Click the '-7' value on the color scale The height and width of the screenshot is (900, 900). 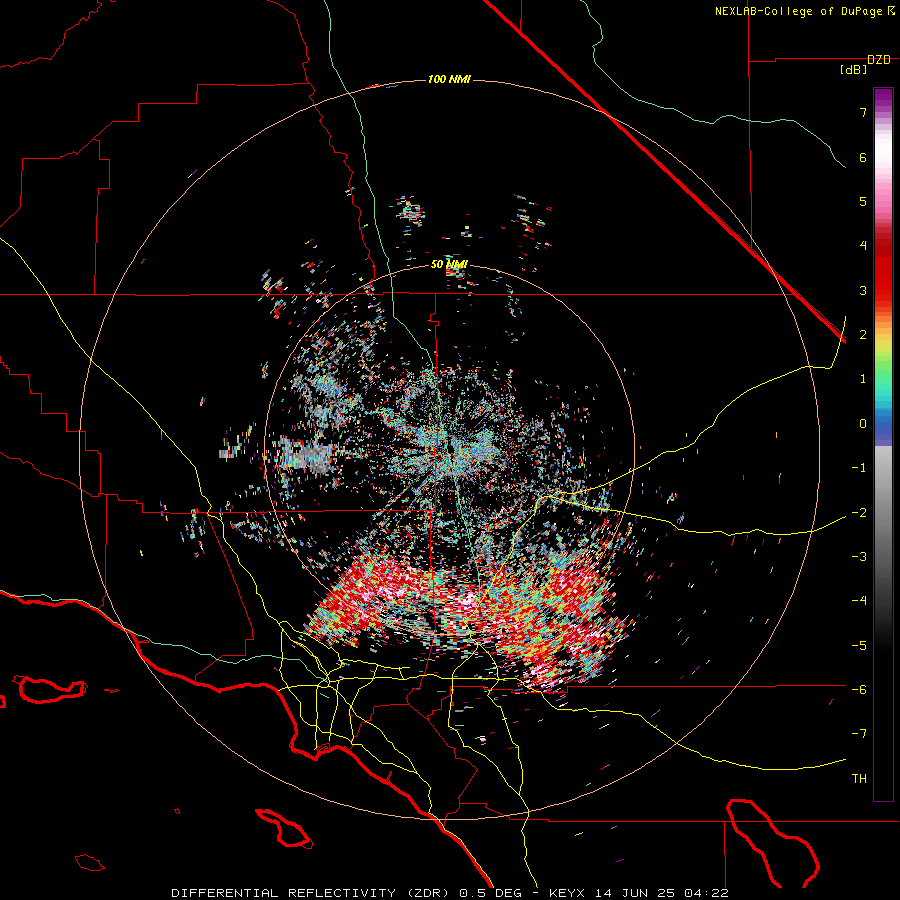tap(859, 734)
